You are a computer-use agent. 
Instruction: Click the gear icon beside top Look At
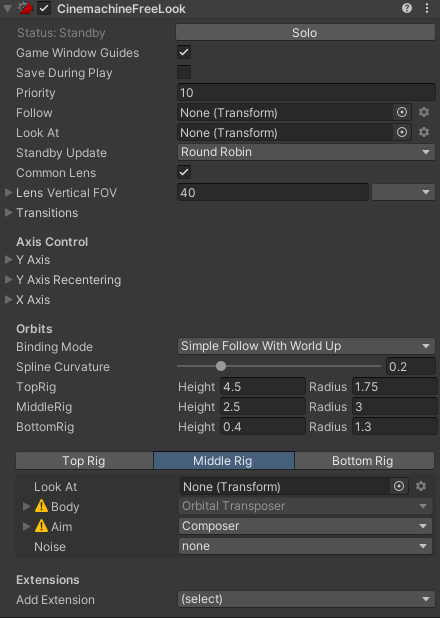424,132
